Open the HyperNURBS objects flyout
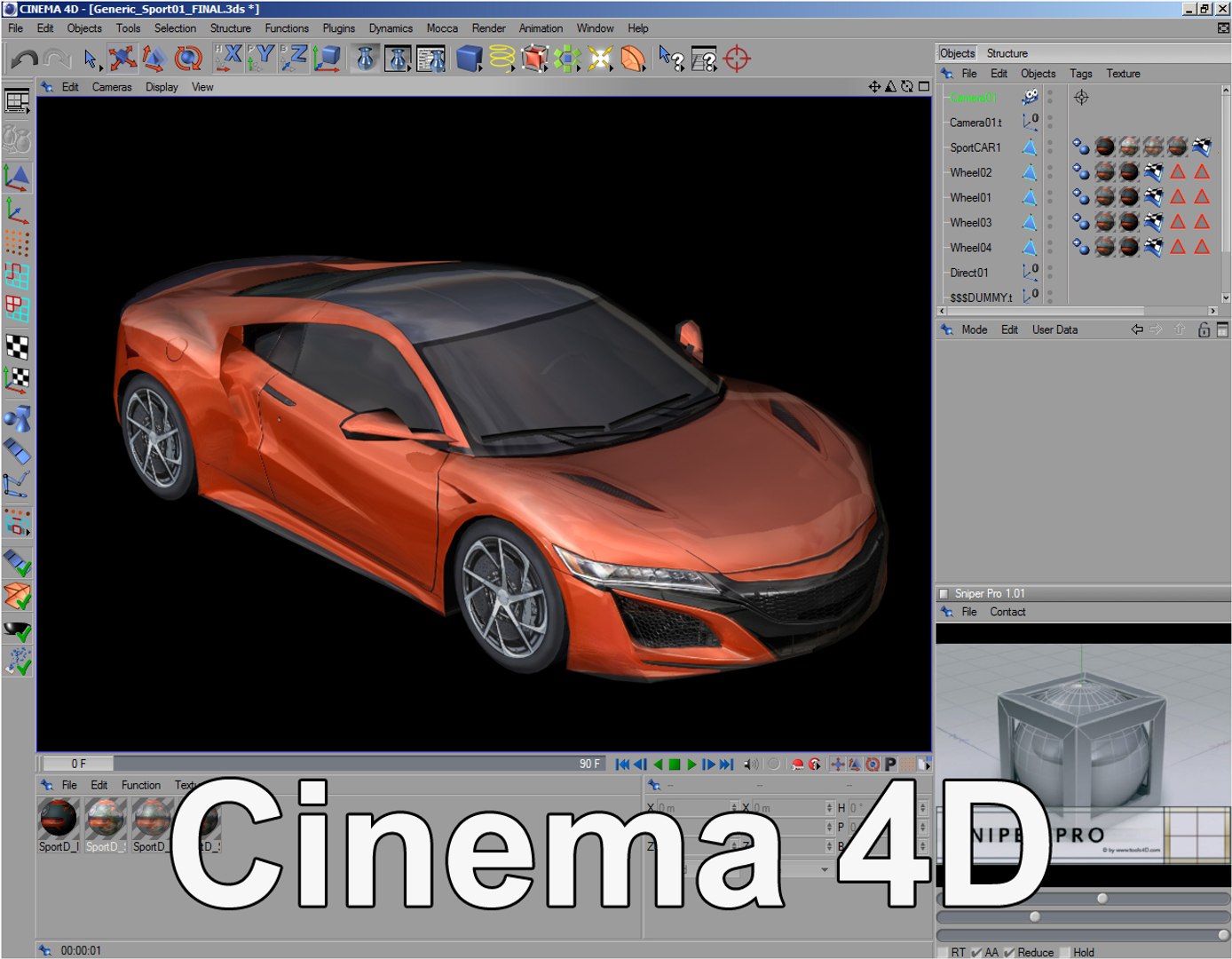 tap(534, 59)
